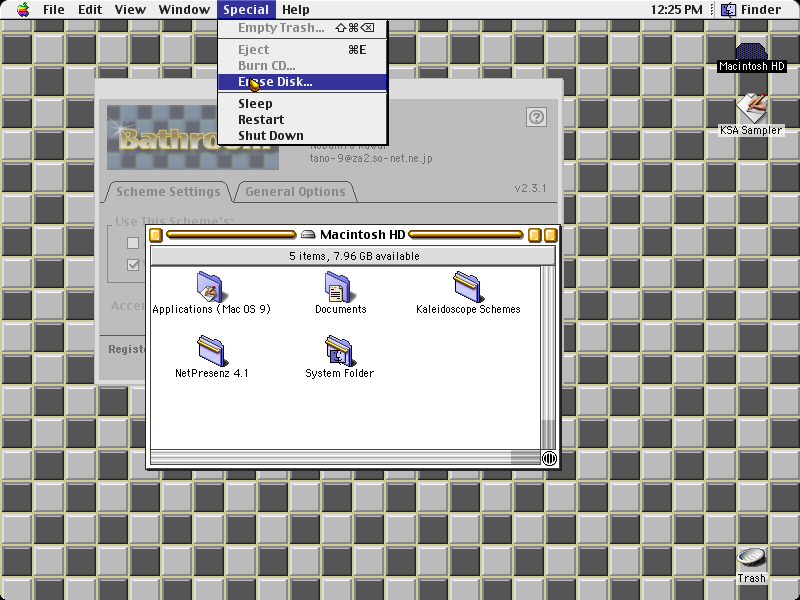Select the Applications (Mac OS 9) folder

click(211, 293)
